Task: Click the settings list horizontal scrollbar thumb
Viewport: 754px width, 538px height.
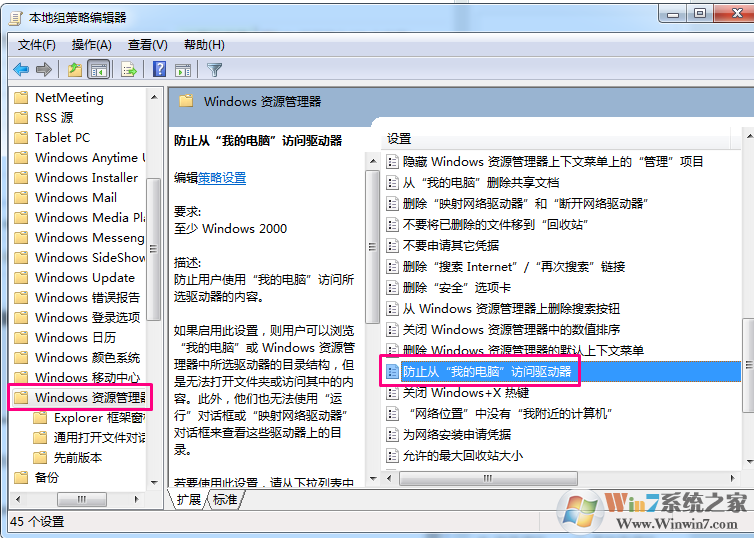Action: pyautogui.click(x=488, y=478)
